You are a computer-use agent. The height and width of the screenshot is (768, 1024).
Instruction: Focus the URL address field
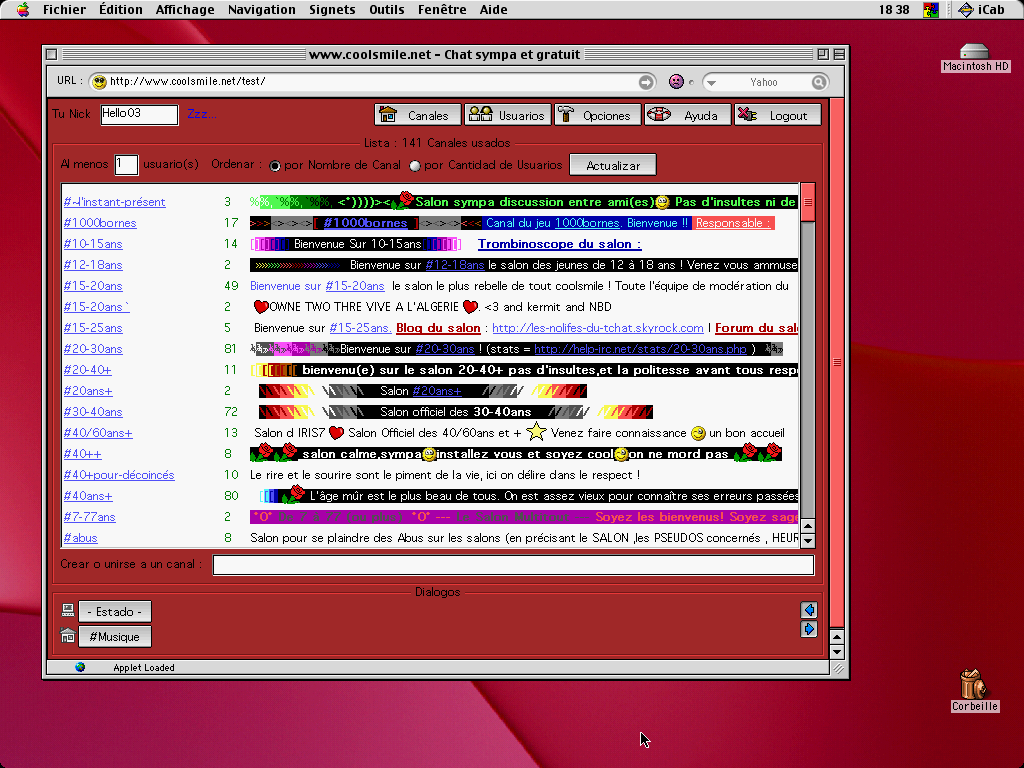click(372, 82)
